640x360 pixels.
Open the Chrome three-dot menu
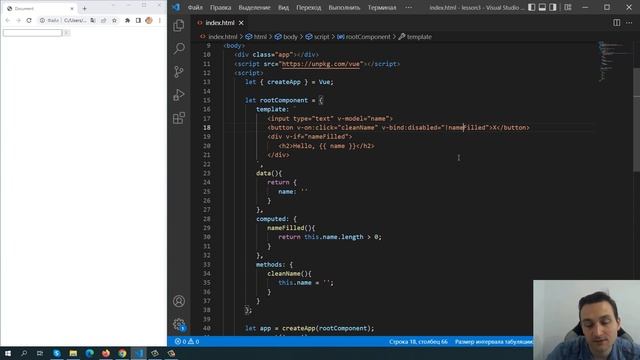pos(160,20)
